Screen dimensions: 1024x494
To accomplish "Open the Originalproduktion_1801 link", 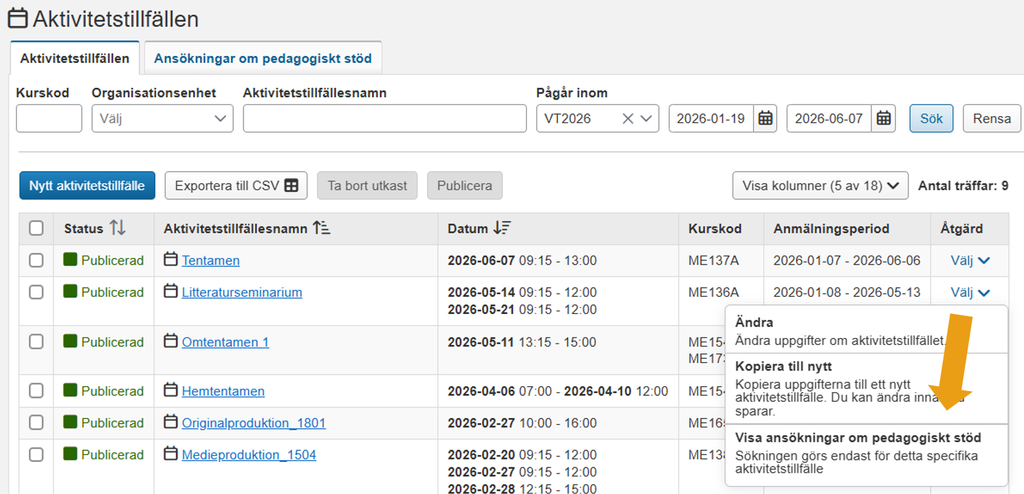I will point(253,423).
